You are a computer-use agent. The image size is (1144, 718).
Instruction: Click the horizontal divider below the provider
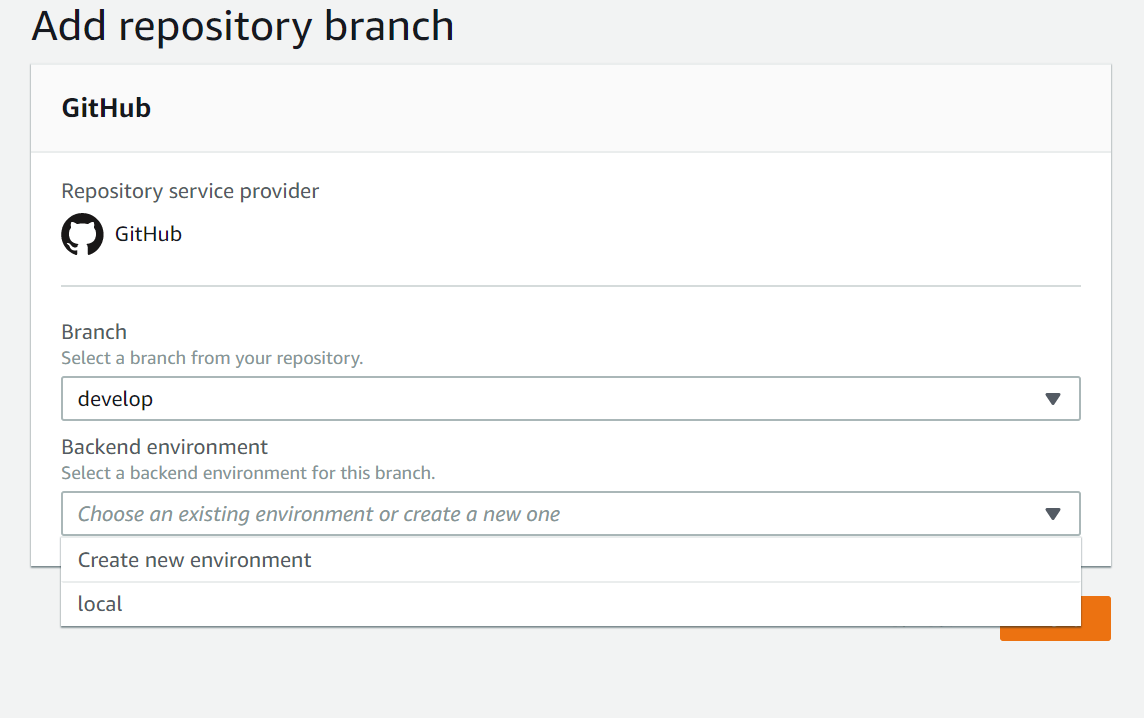(x=571, y=286)
